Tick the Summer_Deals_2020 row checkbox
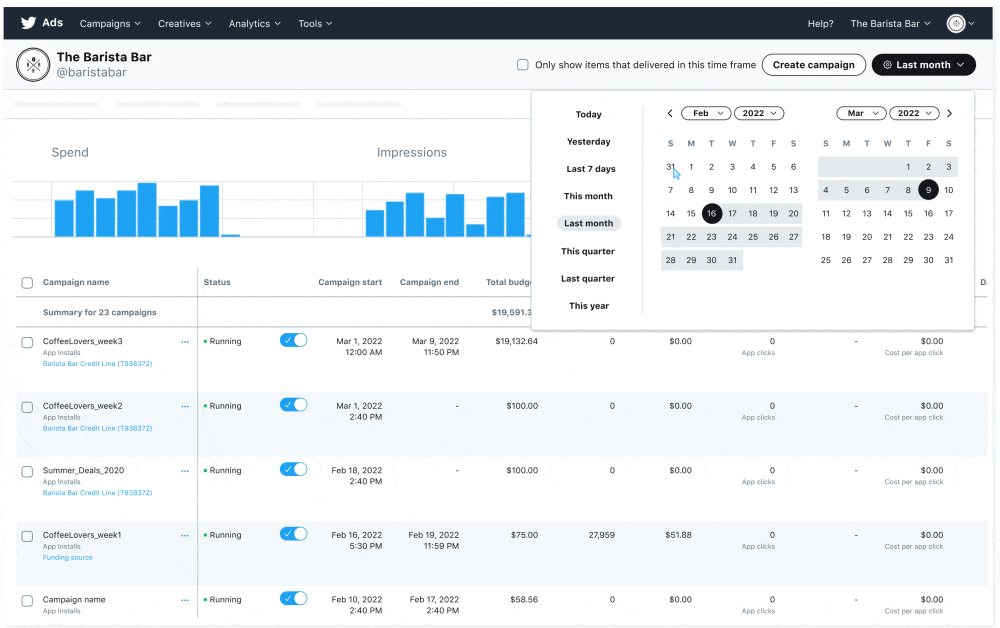Viewport: 1000px width, 628px height. tap(27, 471)
